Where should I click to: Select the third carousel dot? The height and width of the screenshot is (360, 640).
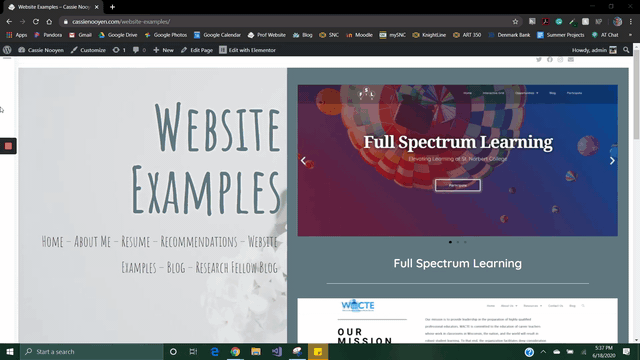465,242
